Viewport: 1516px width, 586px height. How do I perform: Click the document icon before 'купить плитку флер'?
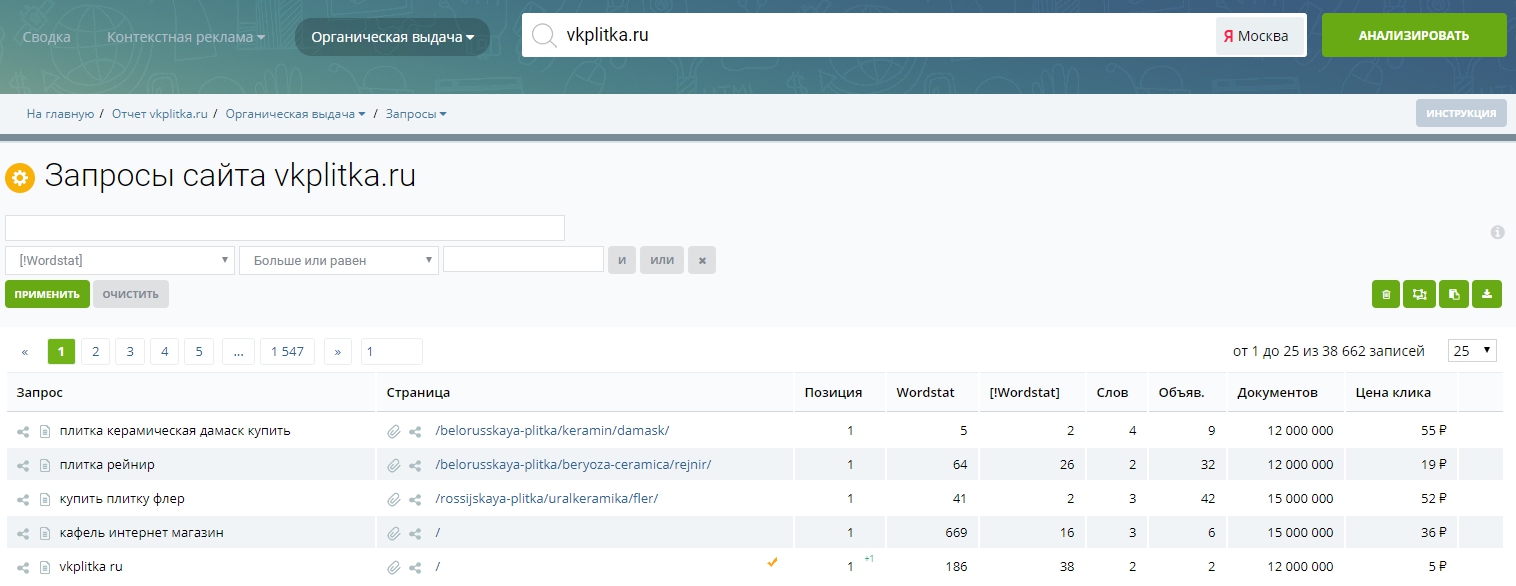click(x=44, y=499)
